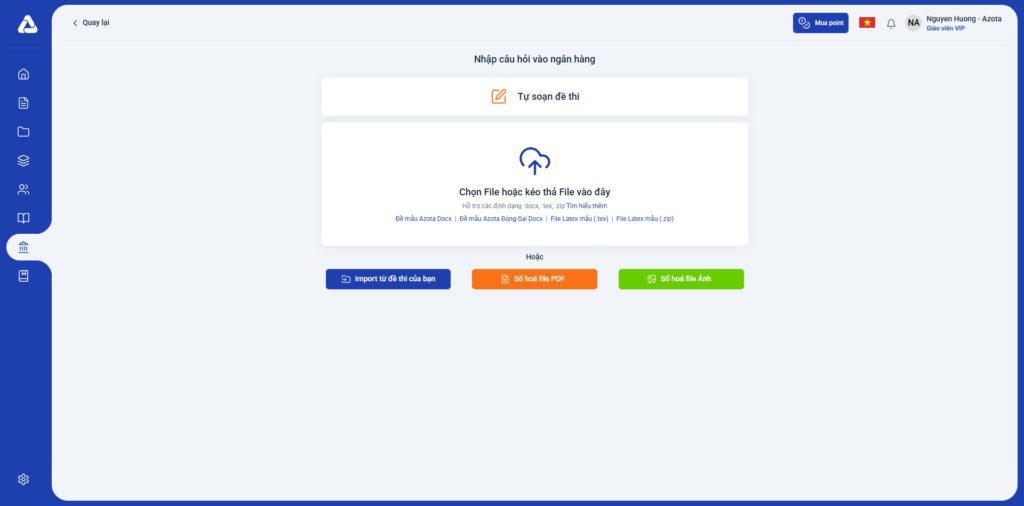Click the open book icon in sidebar

pyautogui.click(x=24, y=218)
